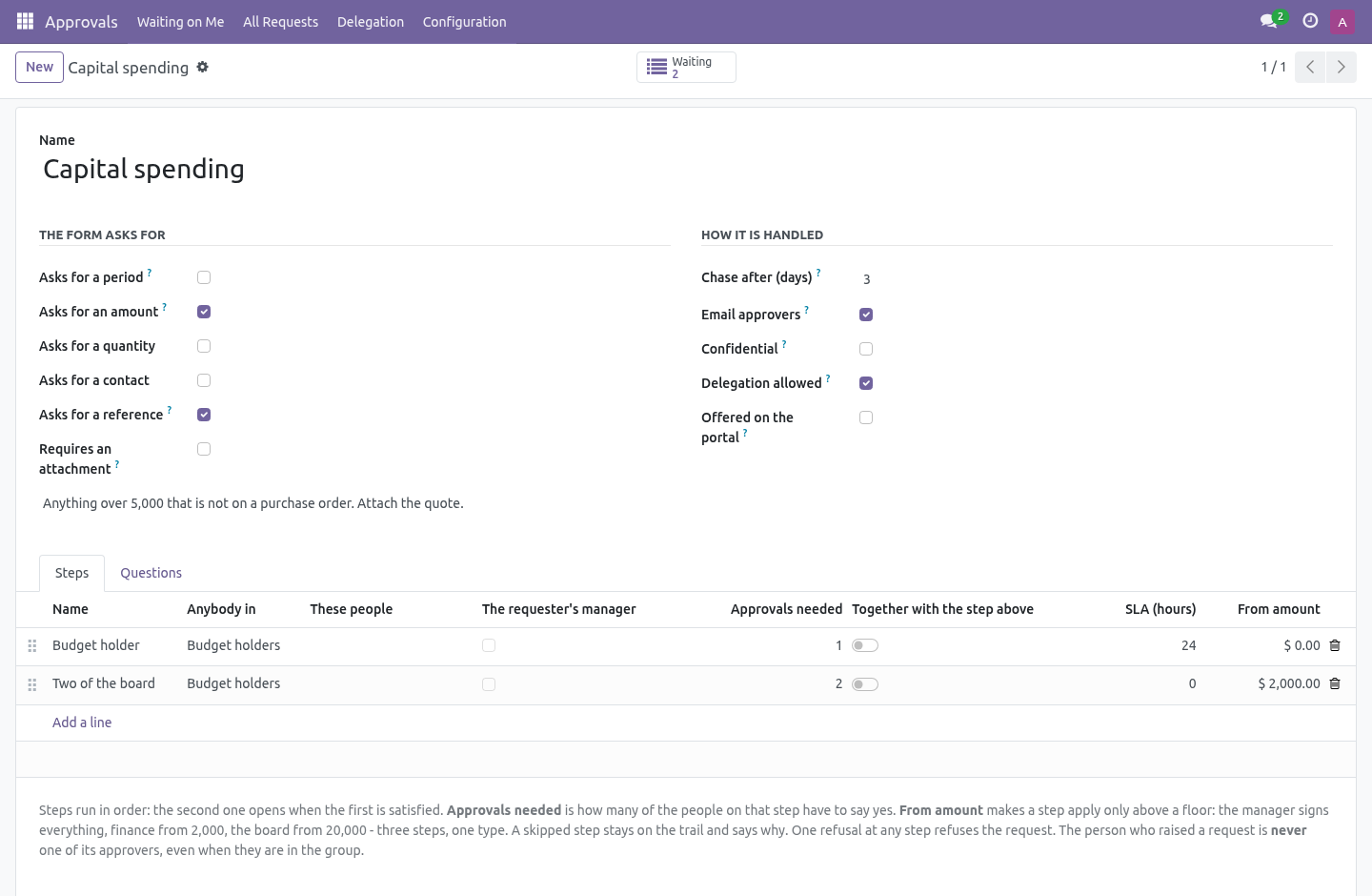
Task: Open the All Requests menu
Action: pyautogui.click(x=281, y=21)
